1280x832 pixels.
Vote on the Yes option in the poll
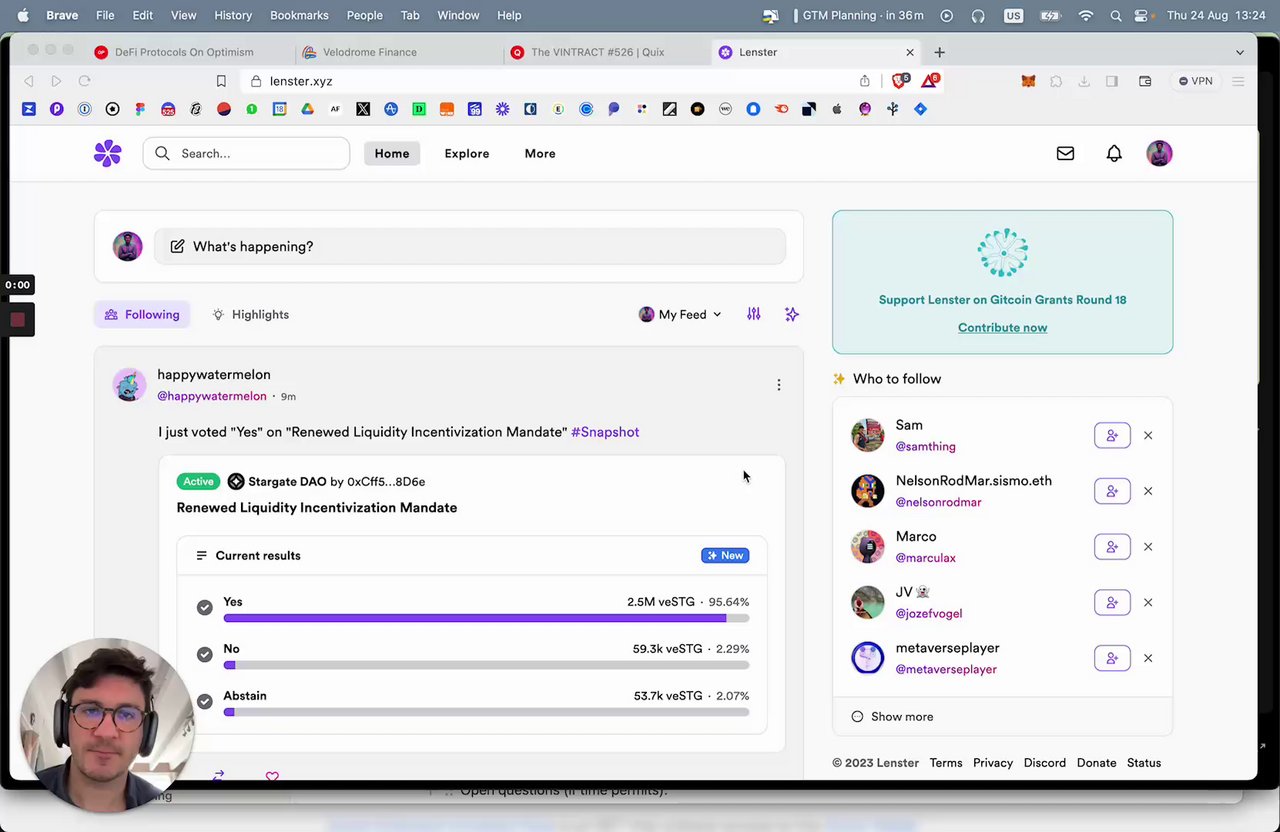[x=204, y=608]
